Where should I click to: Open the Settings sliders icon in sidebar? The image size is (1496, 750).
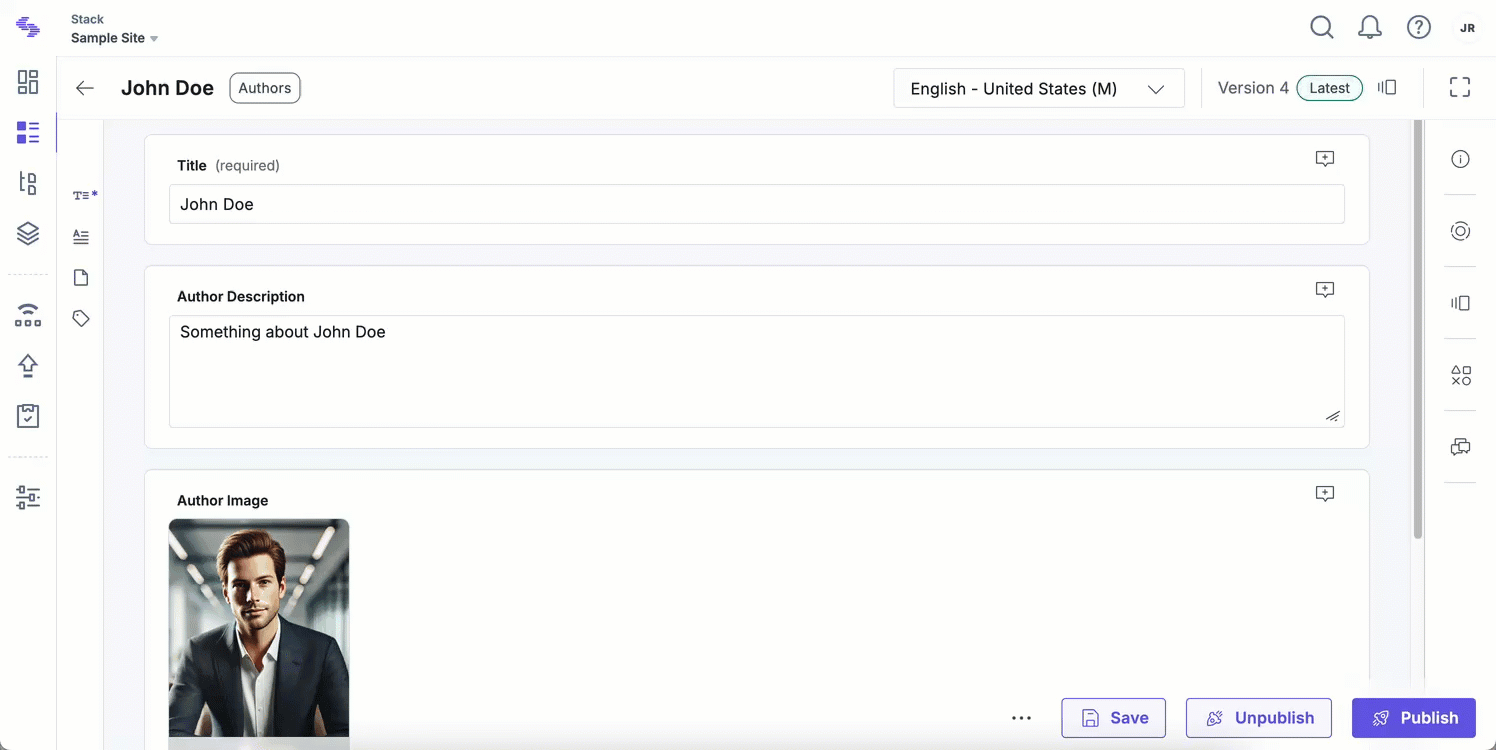tap(28, 497)
